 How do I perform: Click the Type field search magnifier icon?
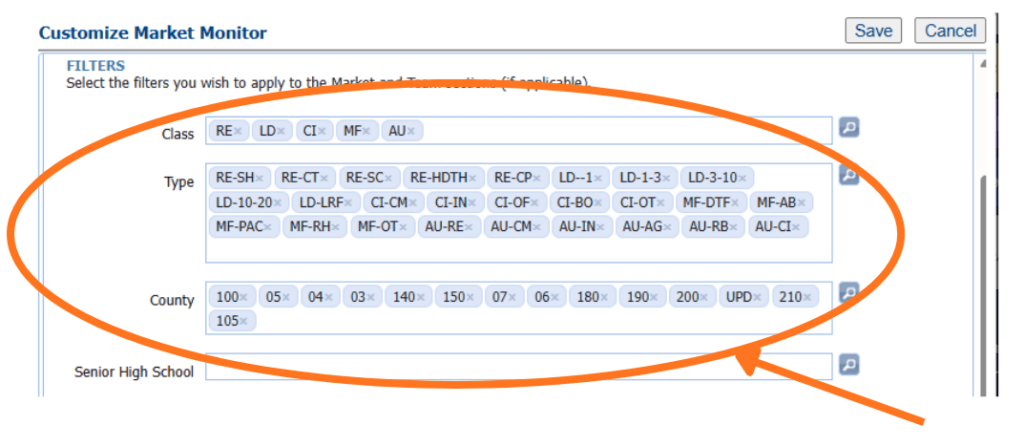[x=848, y=175]
